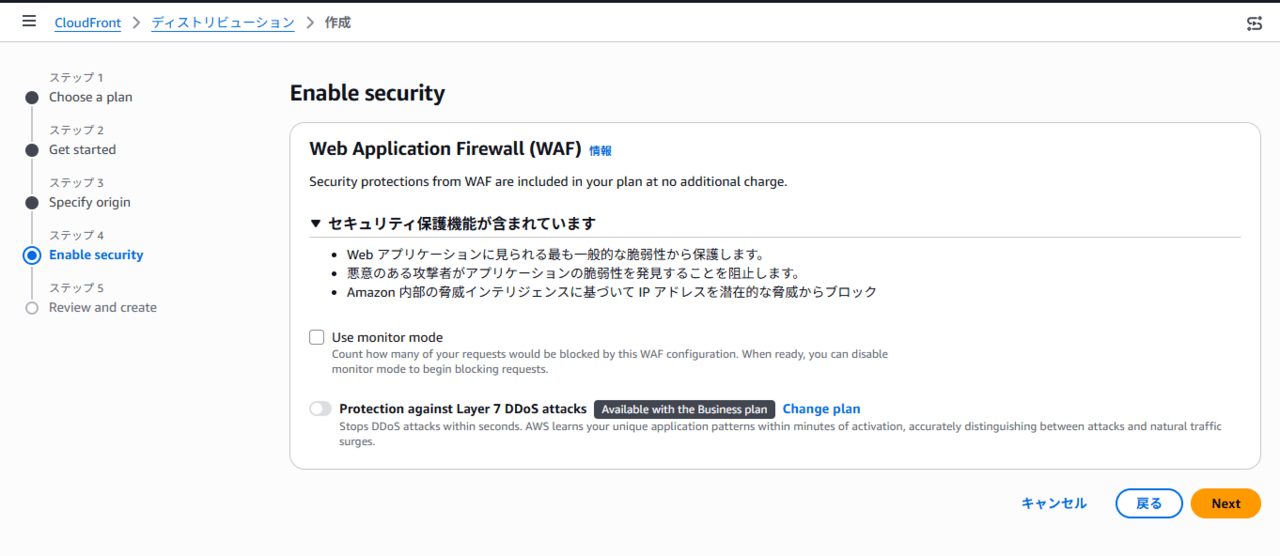
Task: Open the 情報 info link beside WAF
Action: click(x=600, y=151)
